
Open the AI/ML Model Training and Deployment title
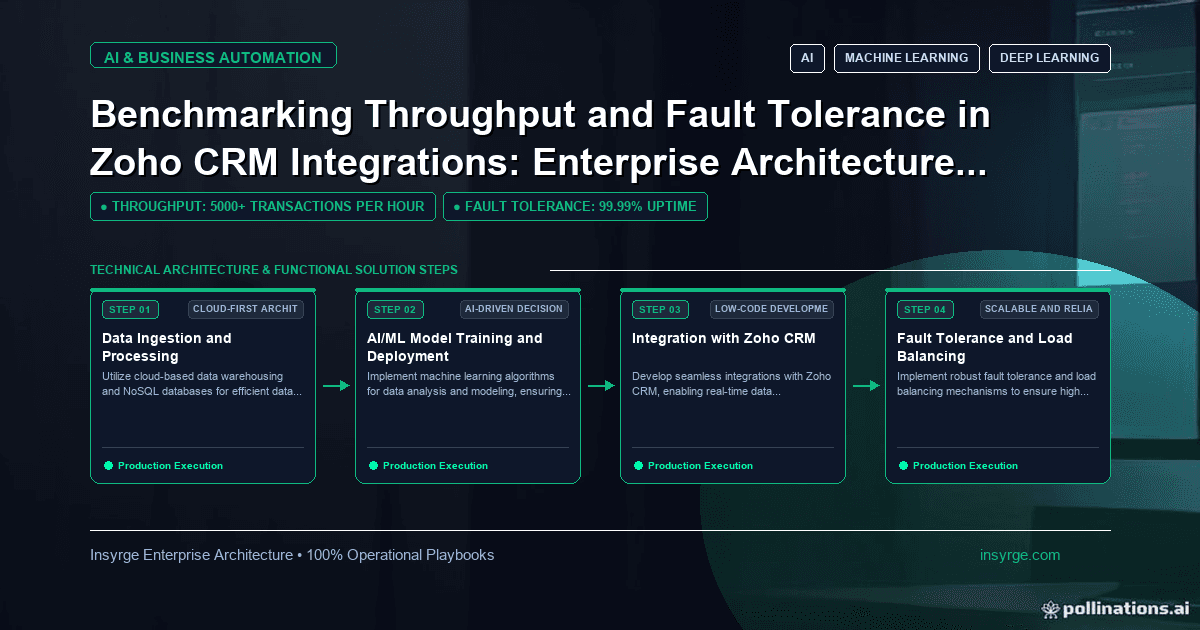coord(454,347)
